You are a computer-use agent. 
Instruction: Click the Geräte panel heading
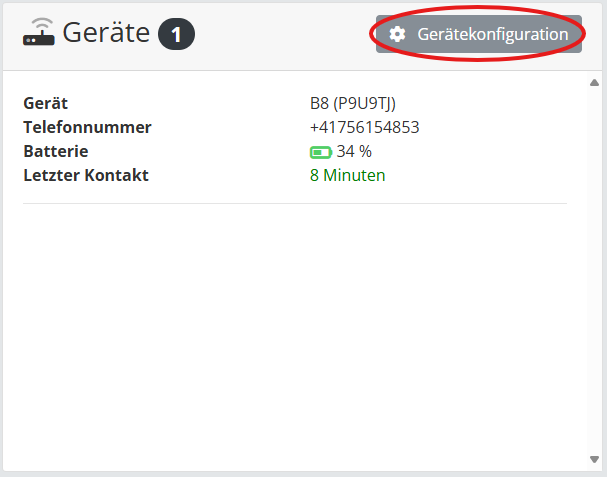(x=106, y=34)
